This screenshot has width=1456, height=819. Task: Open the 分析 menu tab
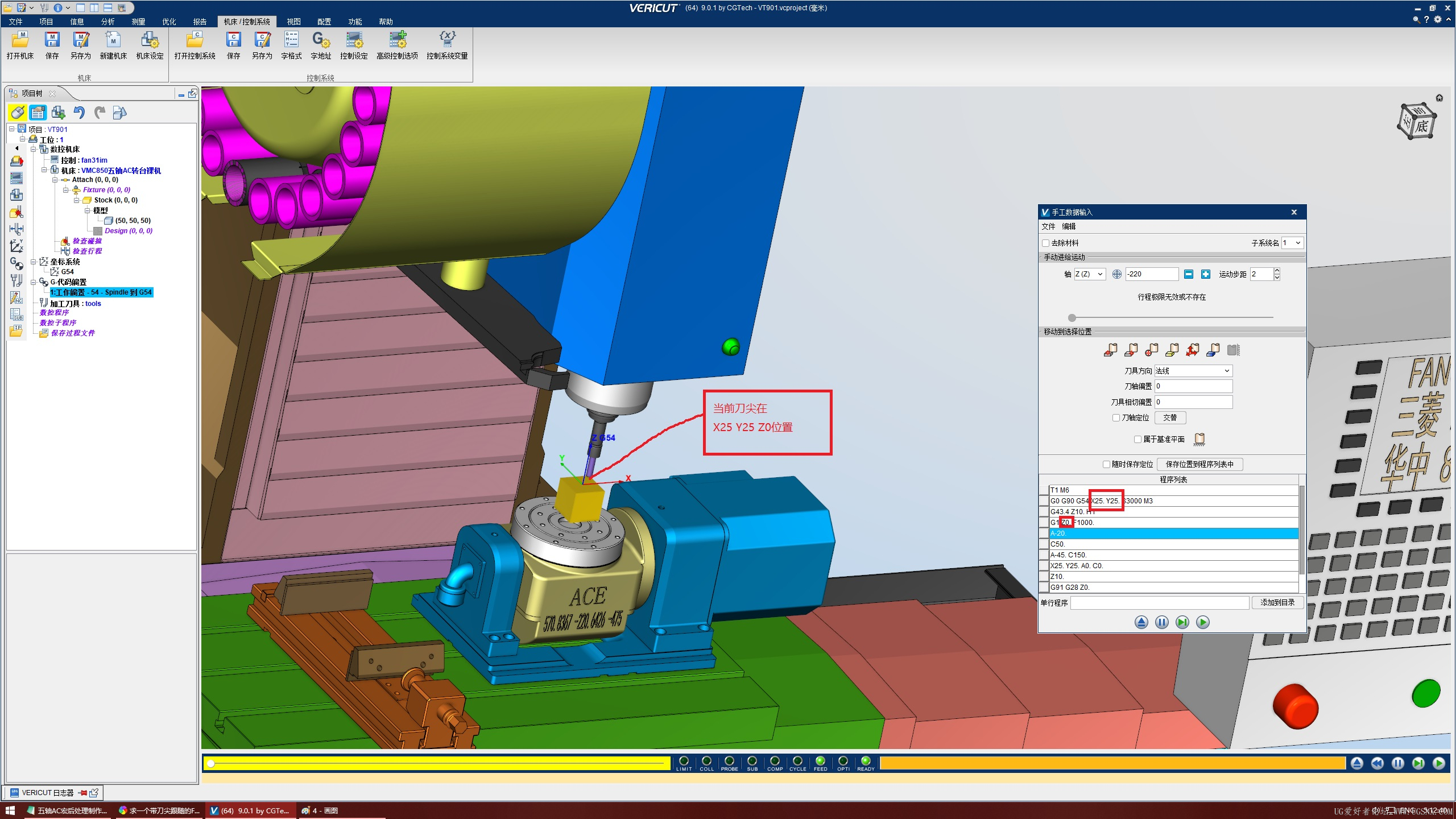[107, 22]
